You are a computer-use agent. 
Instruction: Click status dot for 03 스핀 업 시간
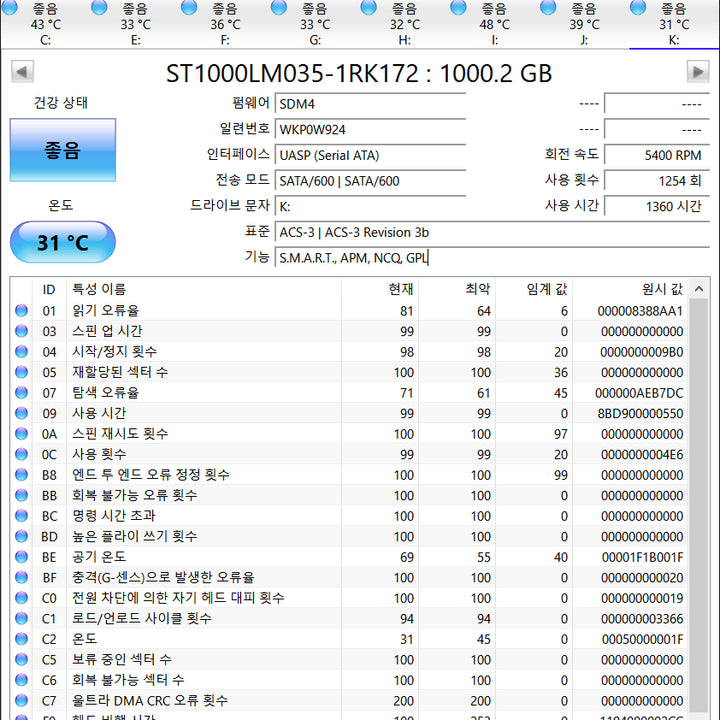click(21, 331)
